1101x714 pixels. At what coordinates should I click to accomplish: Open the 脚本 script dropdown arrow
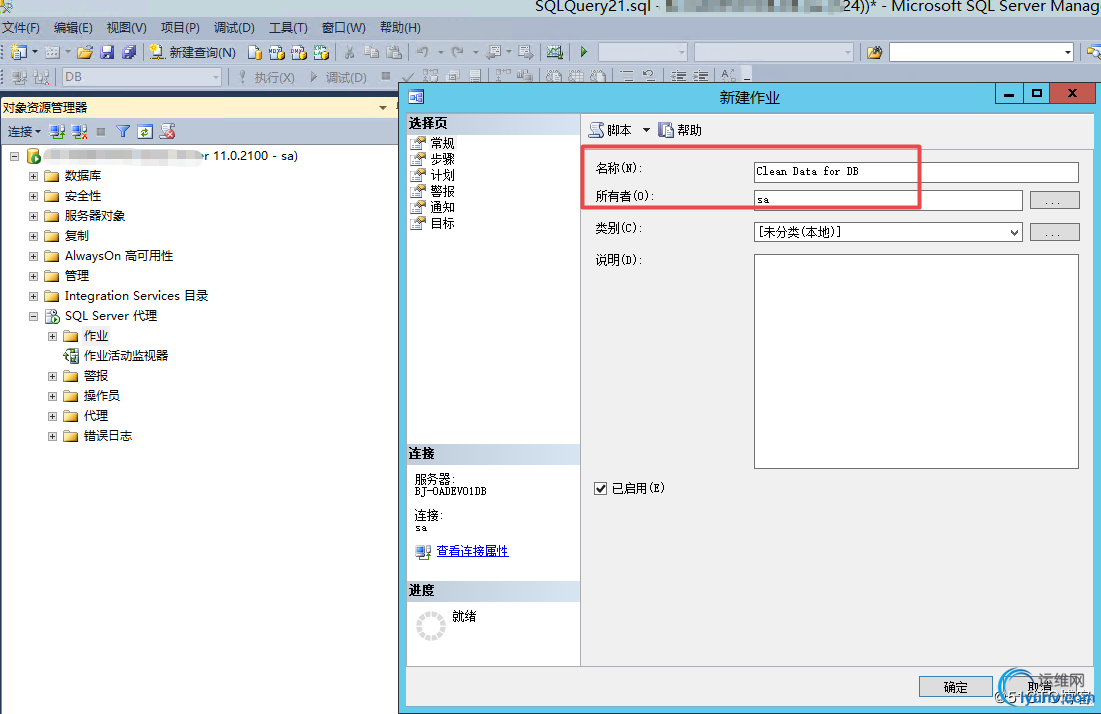(x=646, y=130)
